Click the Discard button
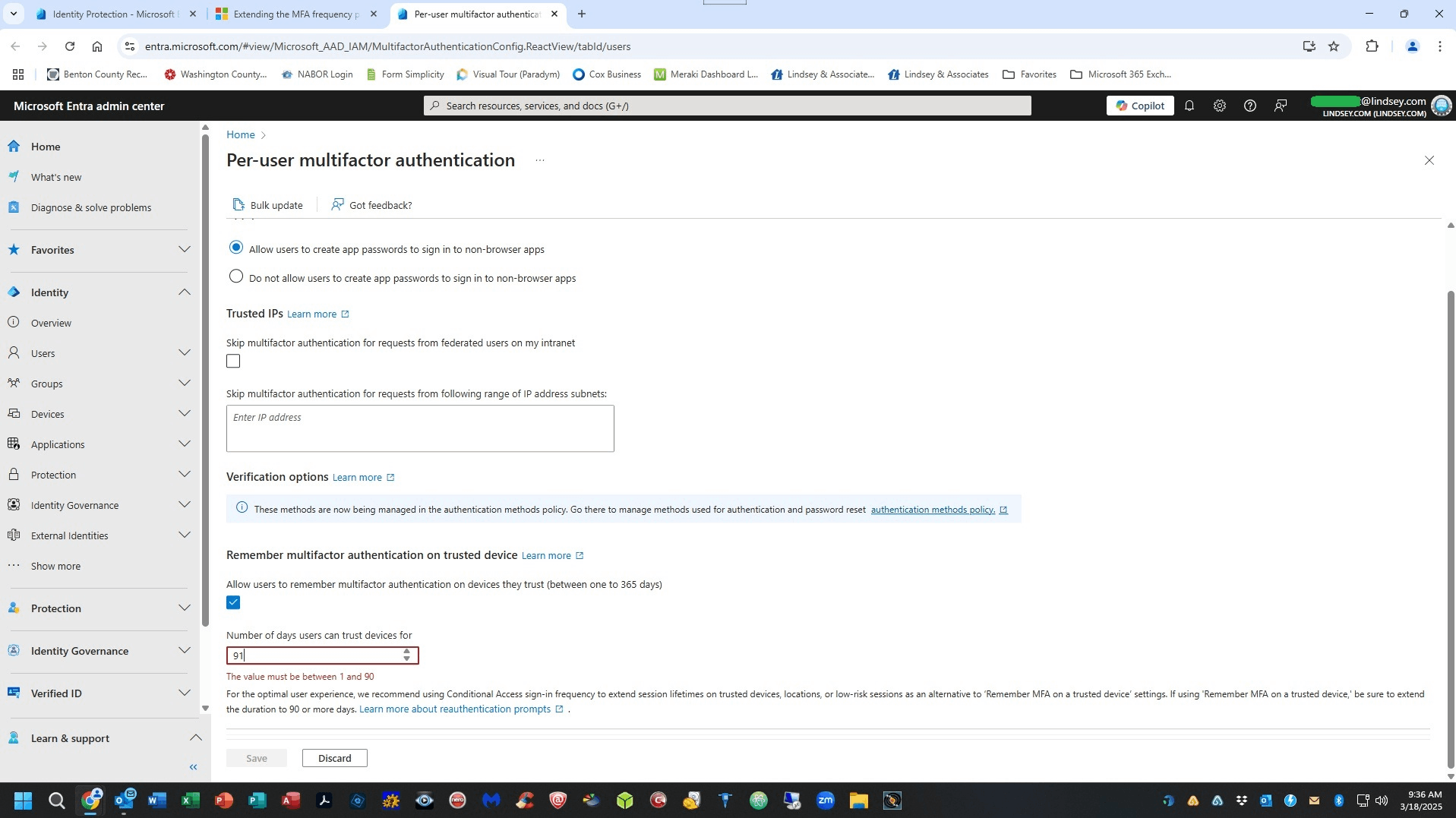The height and width of the screenshot is (818, 1456). 334,757
